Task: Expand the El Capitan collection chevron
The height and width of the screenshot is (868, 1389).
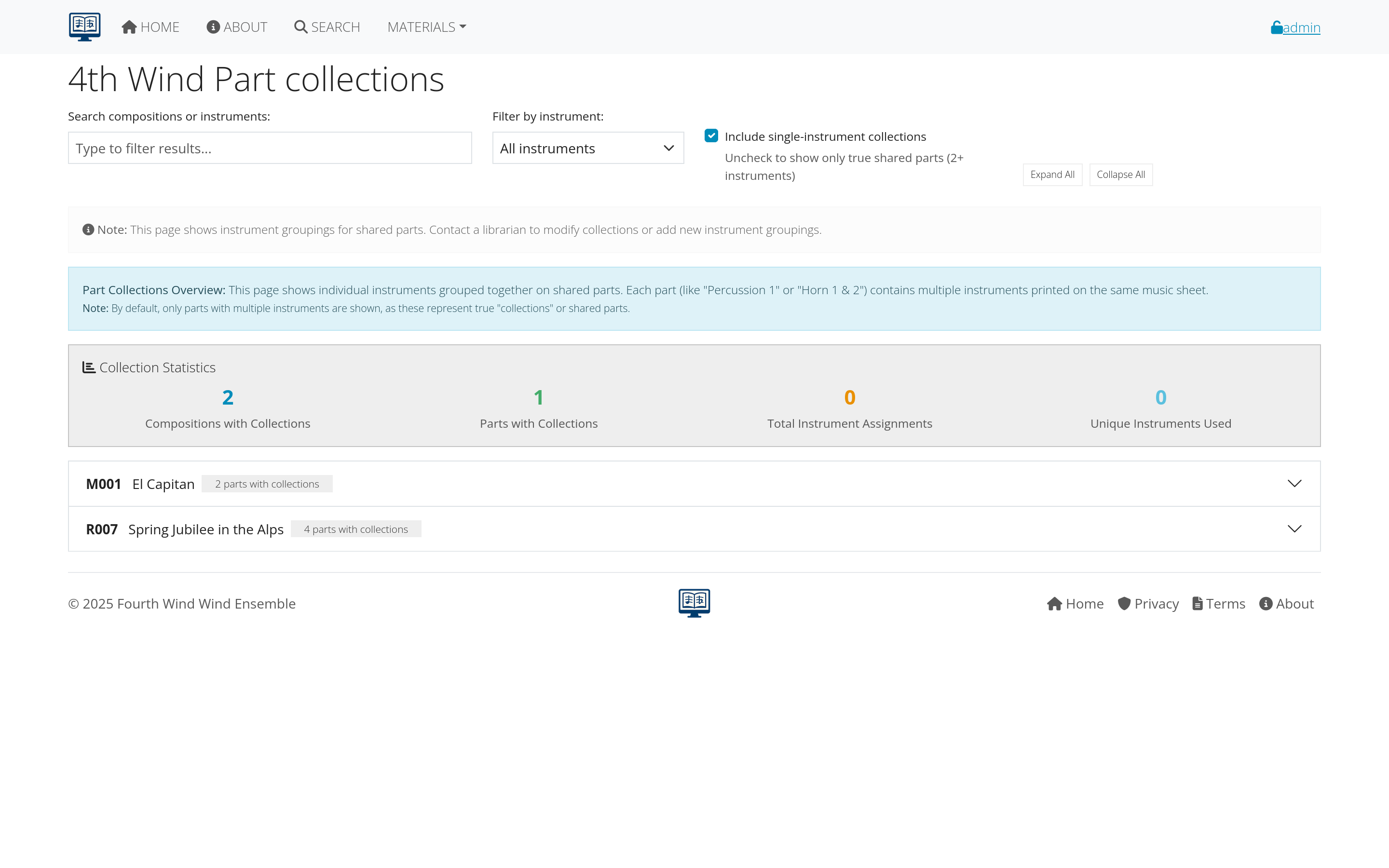Action: click(x=1295, y=483)
